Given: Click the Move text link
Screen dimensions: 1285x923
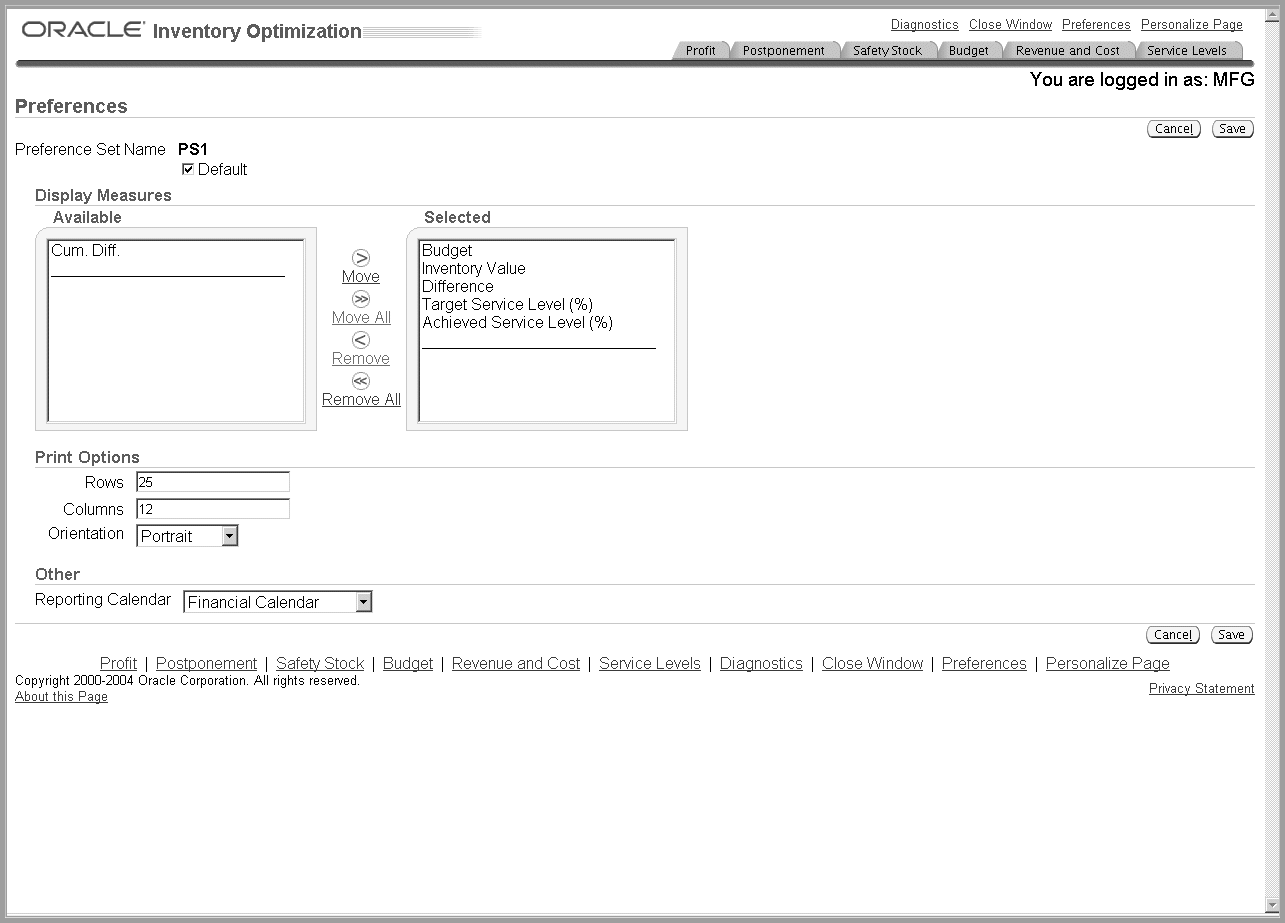Looking at the screenshot, I should click(x=361, y=277).
